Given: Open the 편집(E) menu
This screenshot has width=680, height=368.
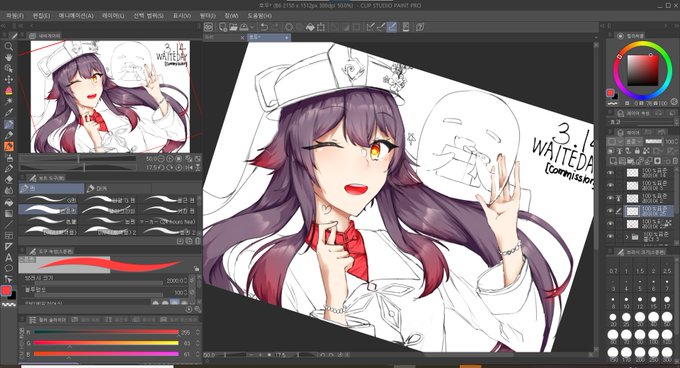Looking at the screenshot, I should (x=42, y=16).
